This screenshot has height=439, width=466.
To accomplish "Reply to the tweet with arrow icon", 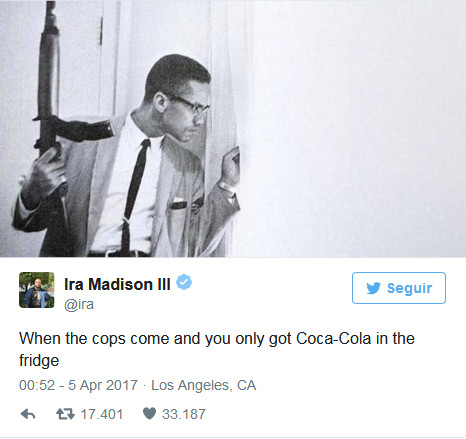I will (28, 414).
